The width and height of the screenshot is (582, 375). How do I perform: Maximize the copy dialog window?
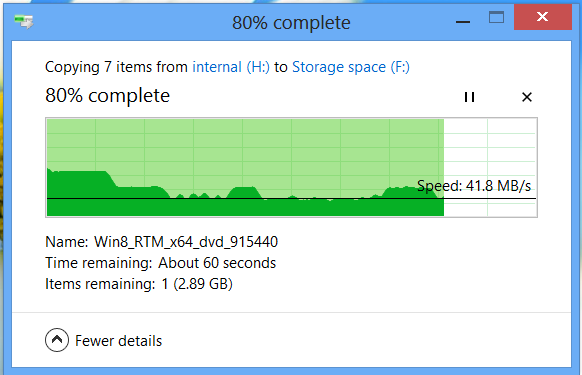(496, 17)
